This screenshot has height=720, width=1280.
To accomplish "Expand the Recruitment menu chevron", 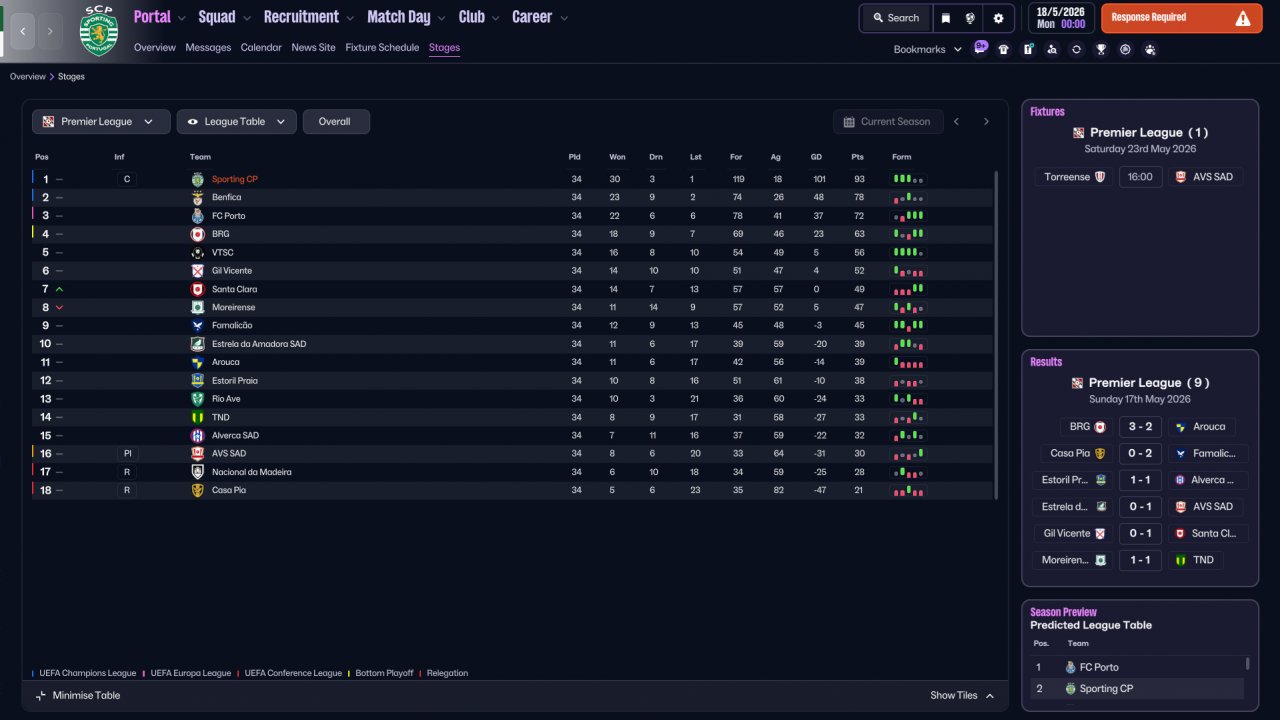I will (349, 18).
